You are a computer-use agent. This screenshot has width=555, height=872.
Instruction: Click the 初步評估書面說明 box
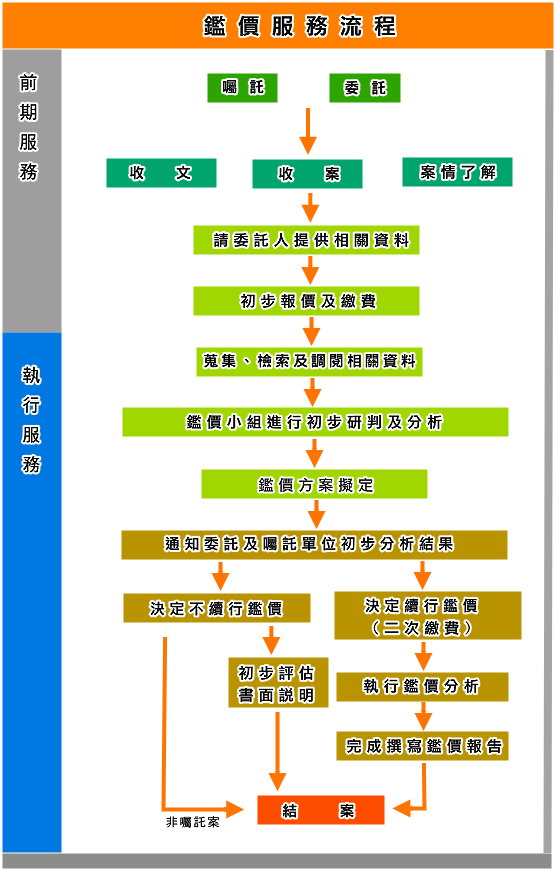[278, 683]
